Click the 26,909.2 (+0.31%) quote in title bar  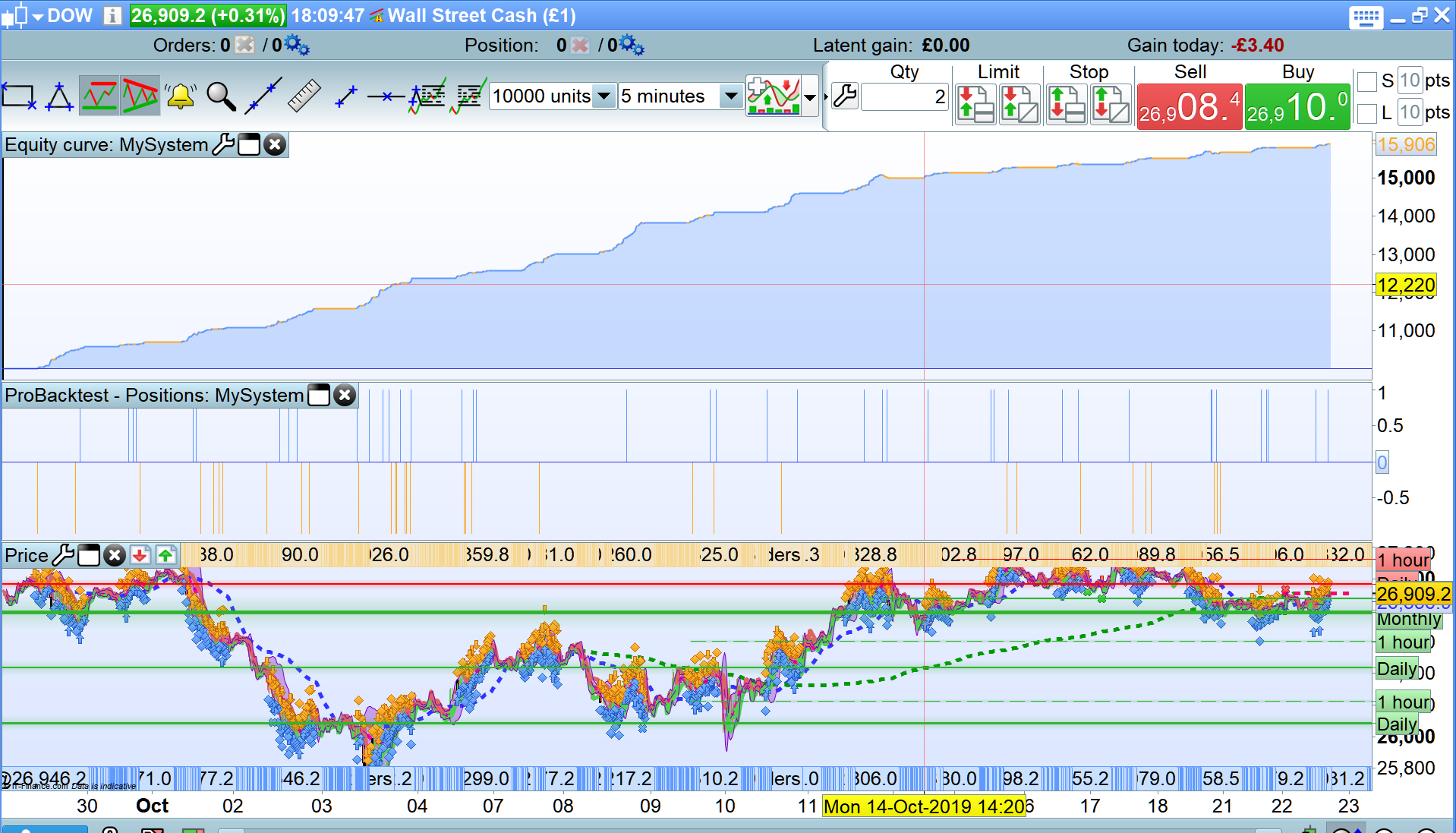point(208,15)
